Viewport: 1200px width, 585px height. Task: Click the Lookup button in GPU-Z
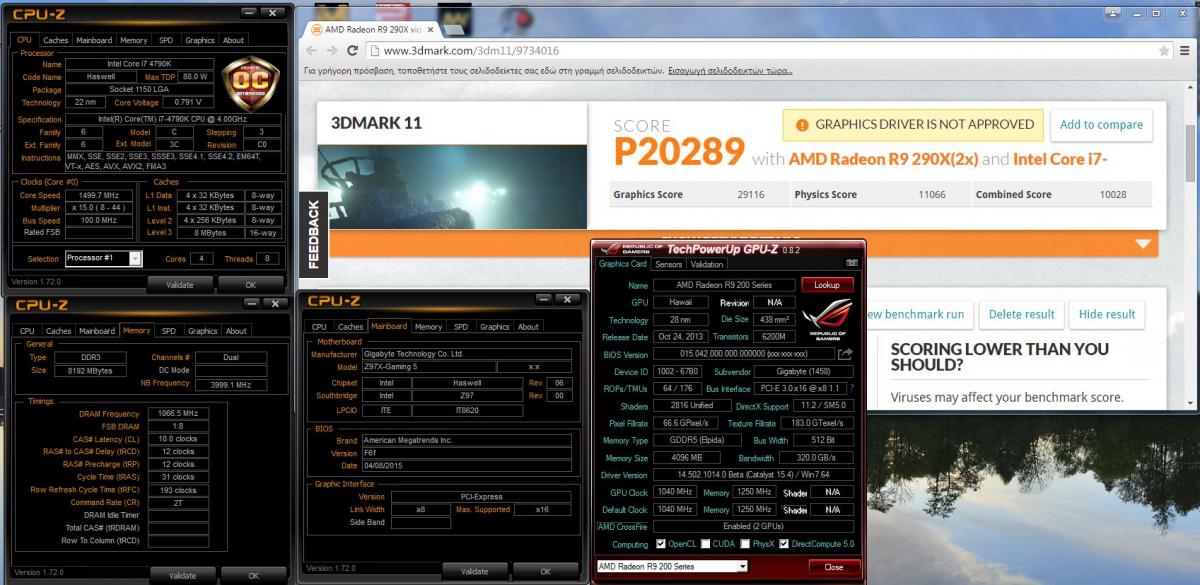(x=827, y=285)
